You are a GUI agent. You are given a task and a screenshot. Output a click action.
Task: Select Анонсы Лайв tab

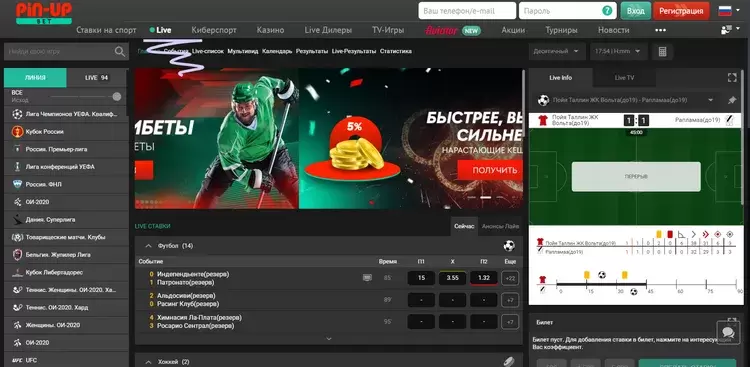point(500,226)
